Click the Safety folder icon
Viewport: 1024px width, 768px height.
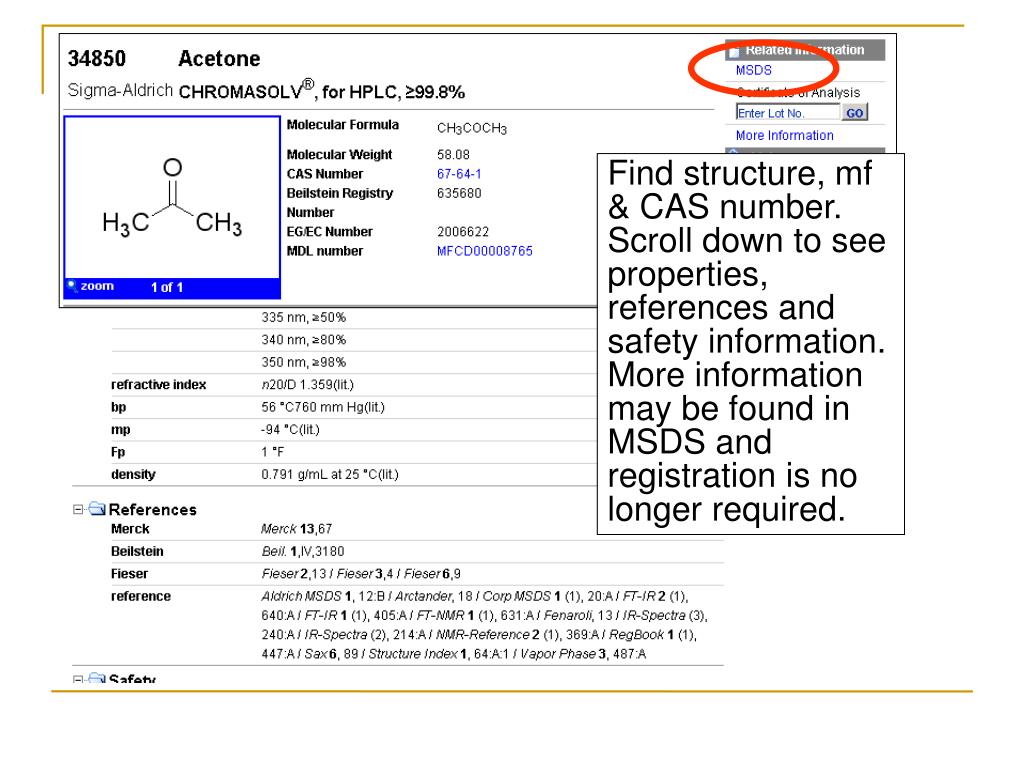tap(97, 678)
